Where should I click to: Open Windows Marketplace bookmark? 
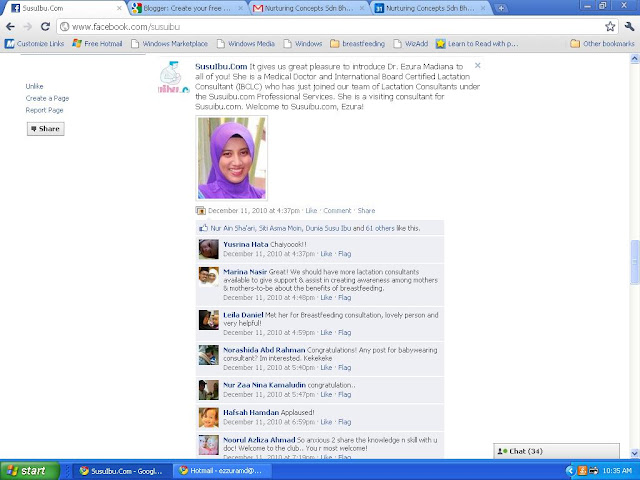coord(169,44)
